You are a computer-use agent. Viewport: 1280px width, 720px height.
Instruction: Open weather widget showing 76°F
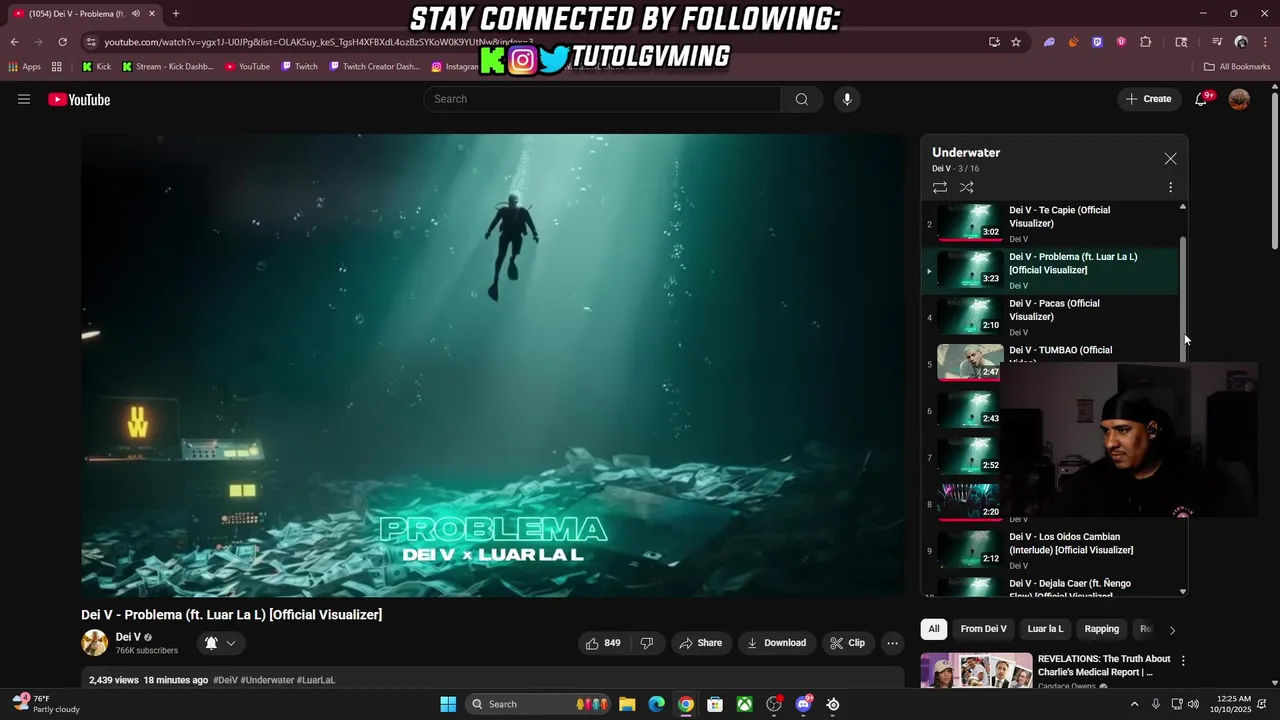(x=47, y=704)
